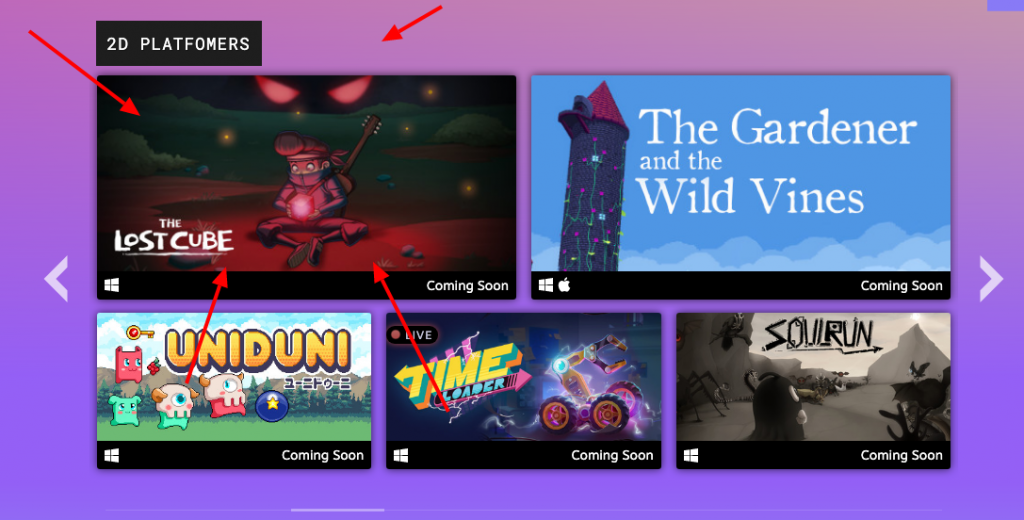Image resolution: width=1024 pixels, height=520 pixels.
Task: Open The Lost Cube game capsule
Action: [306, 187]
